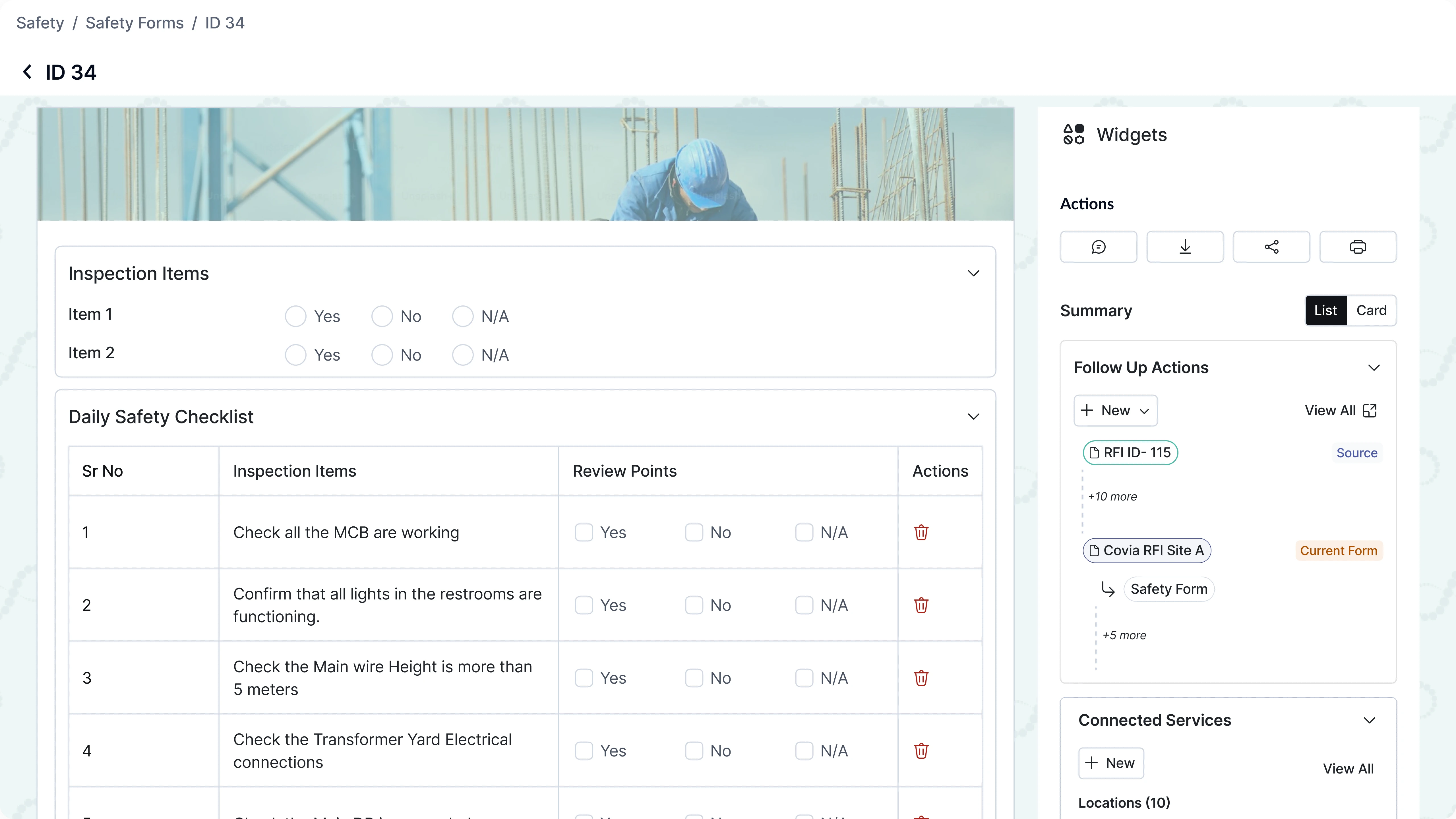Select Yes for Item 1
Image resolution: width=1456 pixels, height=819 pixels.
coord(295,316)
